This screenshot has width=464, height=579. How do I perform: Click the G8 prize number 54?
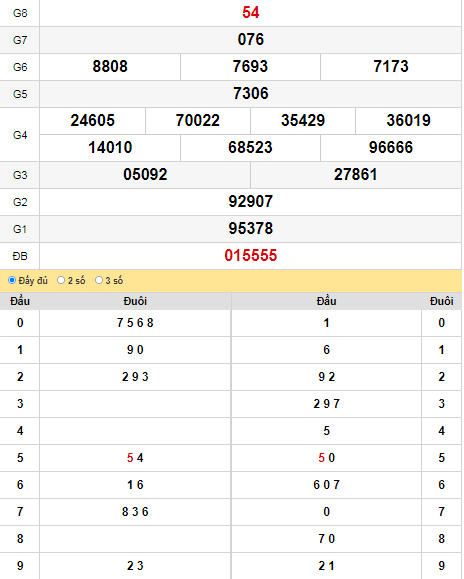pyautogui.click(x=251, y=13)
